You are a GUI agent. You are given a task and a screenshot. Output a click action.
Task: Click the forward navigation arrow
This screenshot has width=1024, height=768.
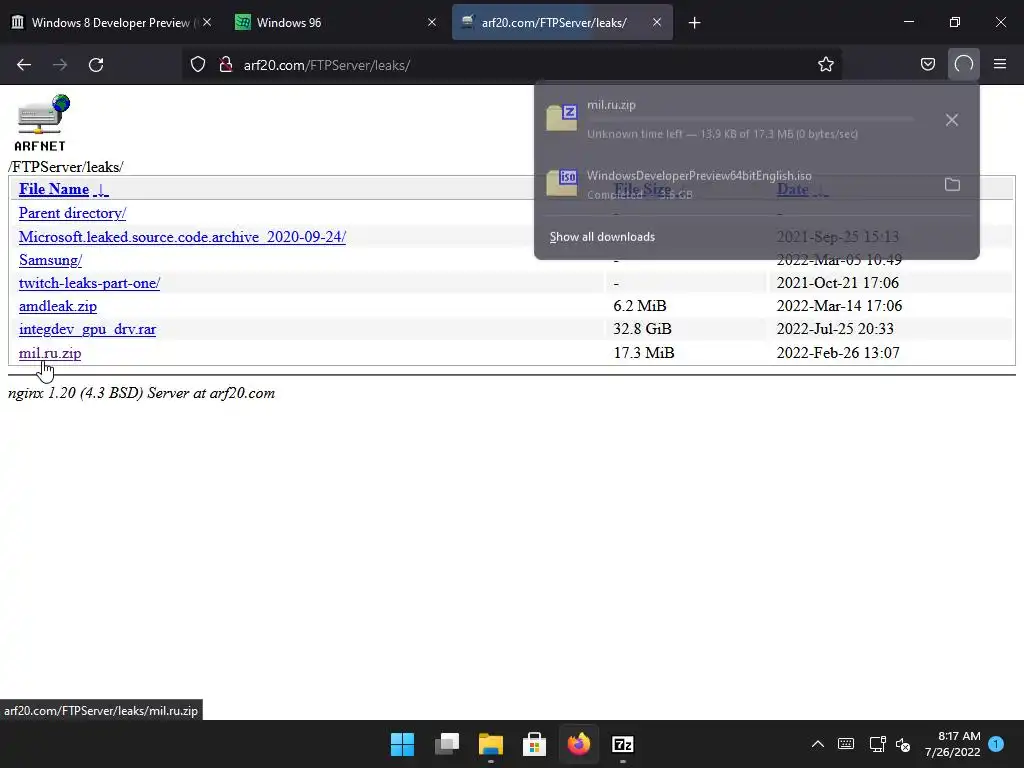pyautogui.click(x=60, y=65)
